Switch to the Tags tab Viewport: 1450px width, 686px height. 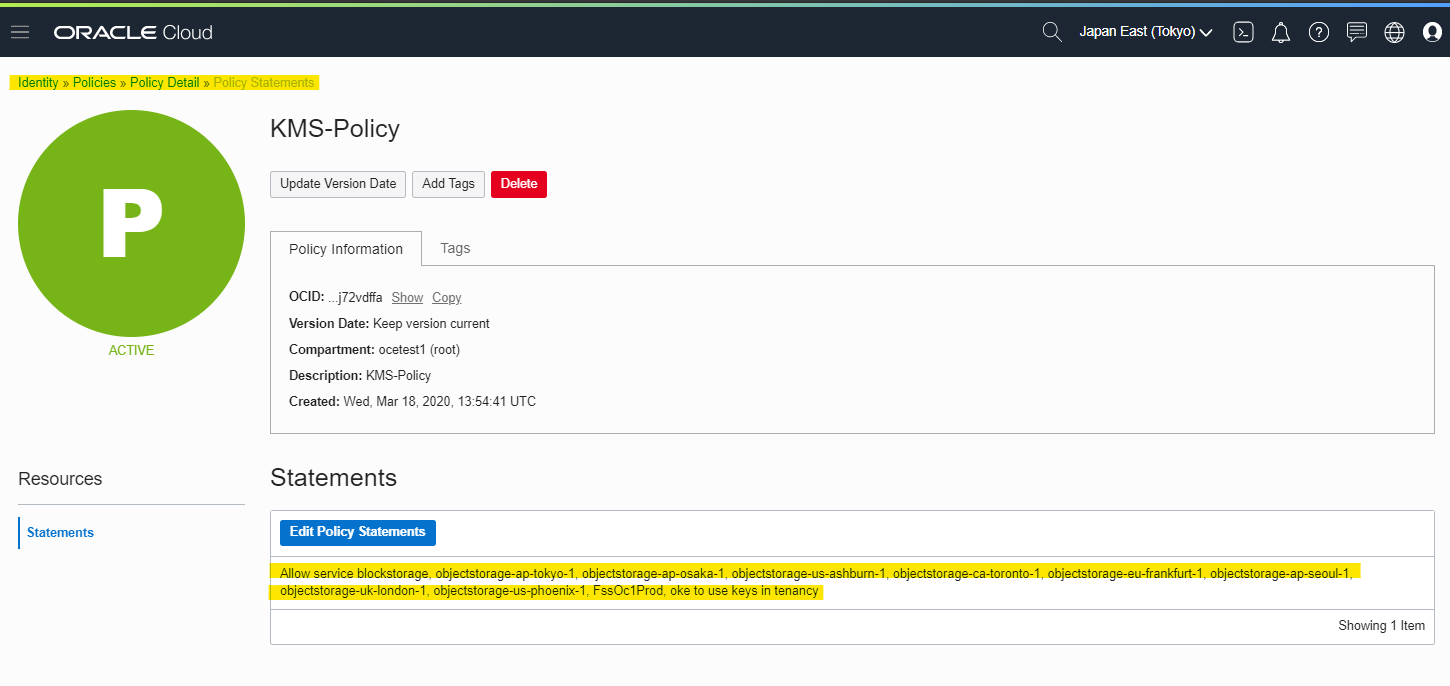455,248
